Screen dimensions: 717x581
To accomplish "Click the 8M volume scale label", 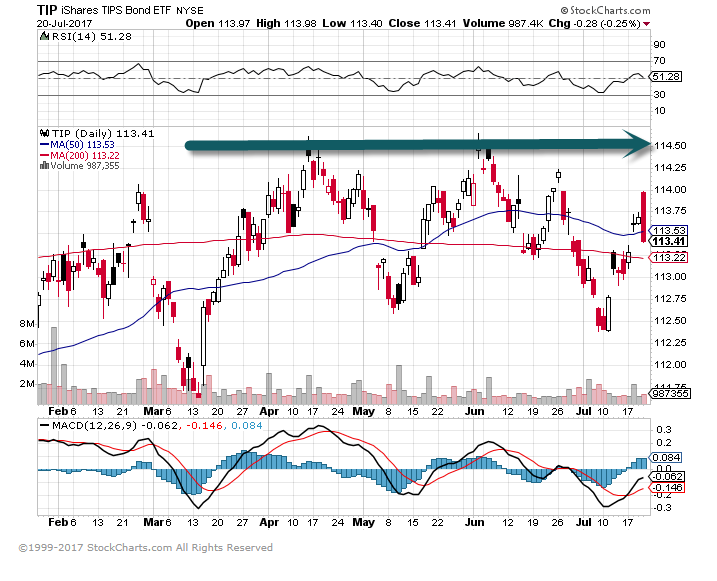I will 27,324.
